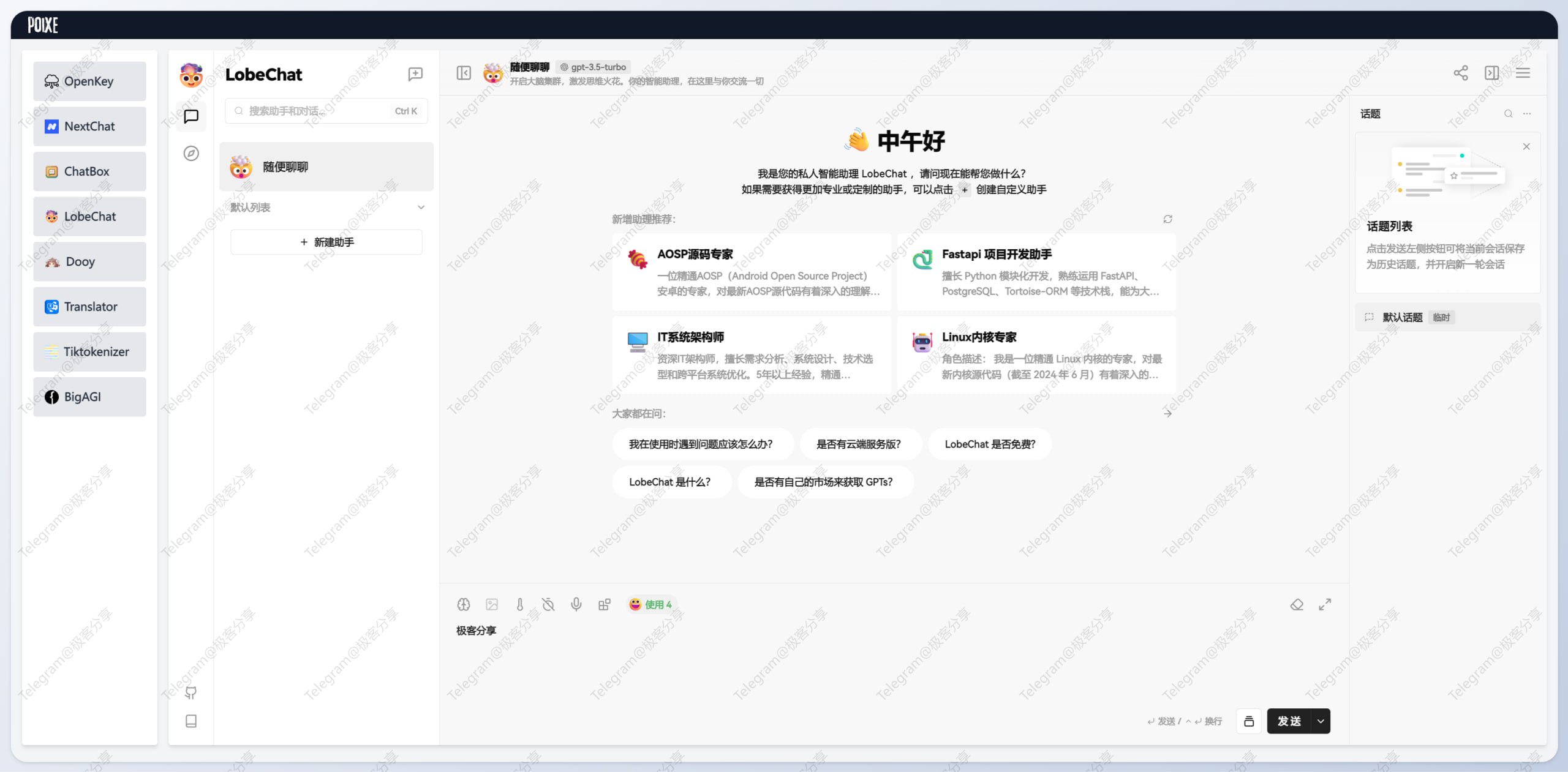Open the send options dropdown arrow
The image size is (1568, 772).
[1321, 721]
